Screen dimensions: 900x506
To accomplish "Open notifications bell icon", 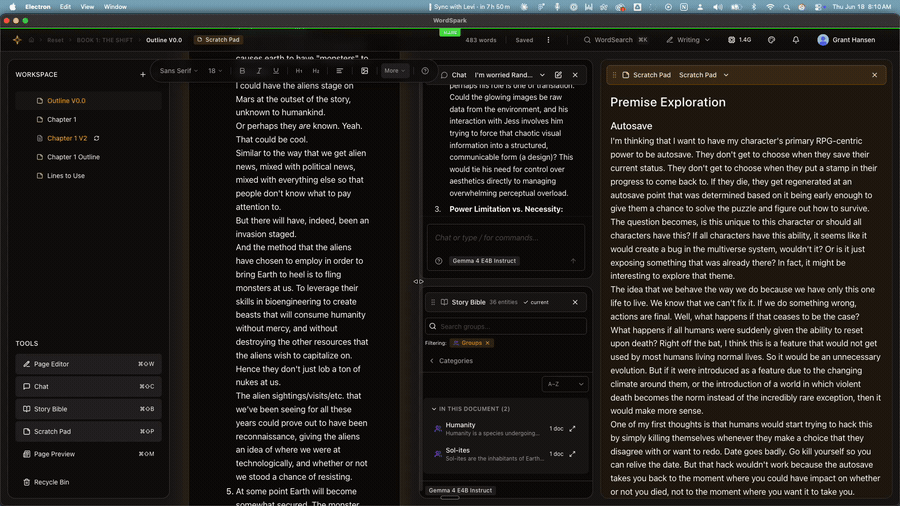I will point(796,40).
